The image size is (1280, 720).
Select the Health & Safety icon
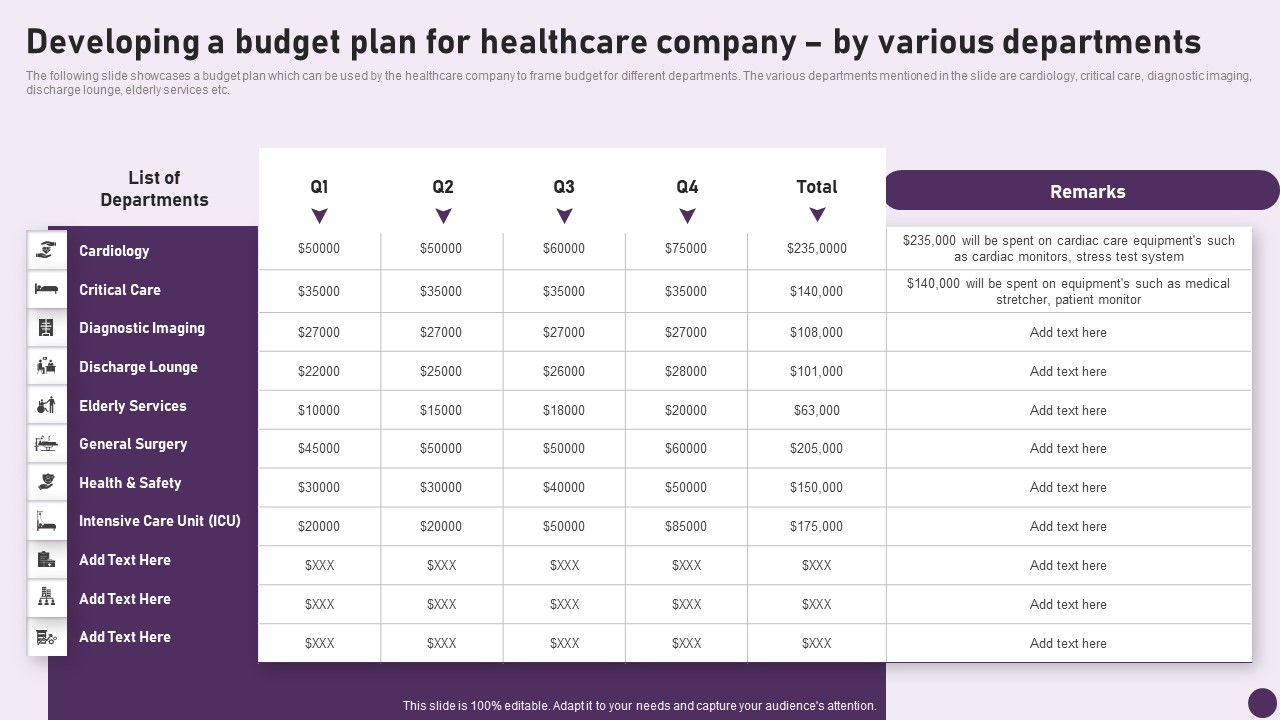coord(46,483)
